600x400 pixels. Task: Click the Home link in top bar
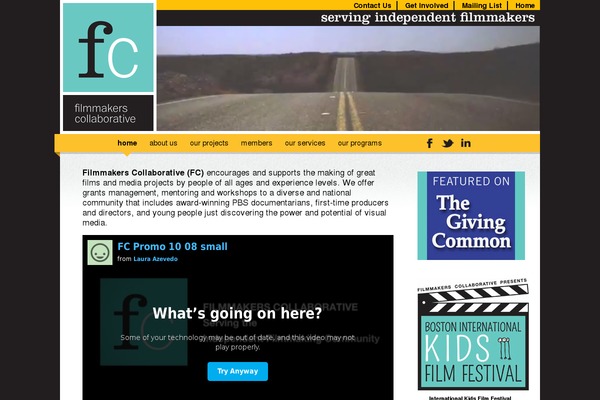click(x=525, y=5)
